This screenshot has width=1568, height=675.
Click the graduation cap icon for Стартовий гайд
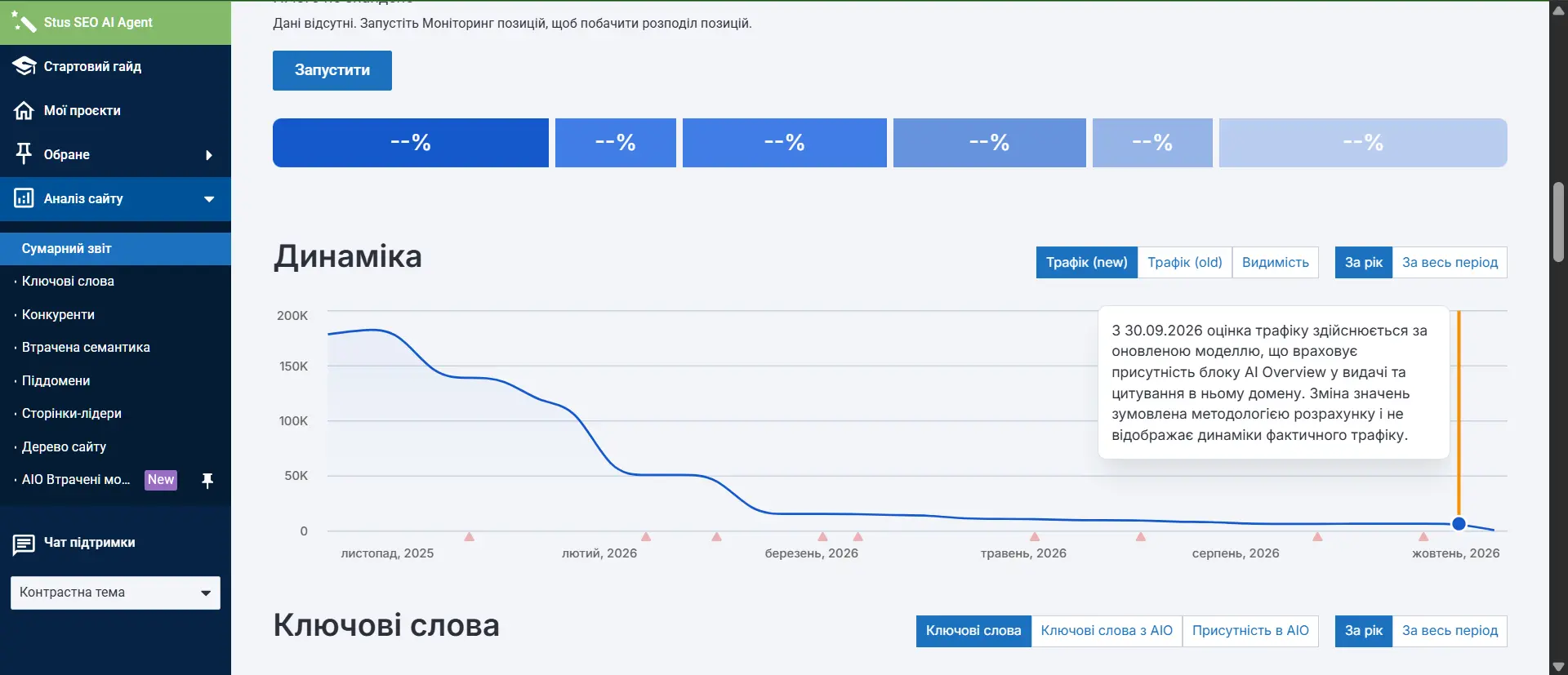coord(24,66)
